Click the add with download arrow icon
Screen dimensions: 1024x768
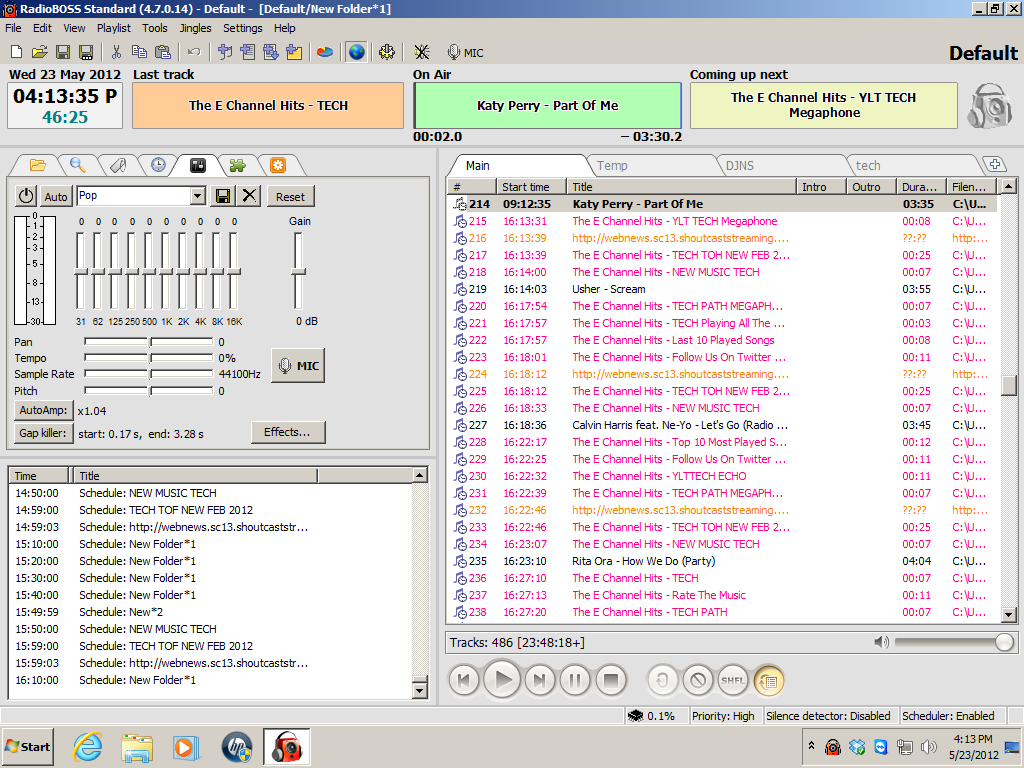pyautogui.click(x=270, y=52)
